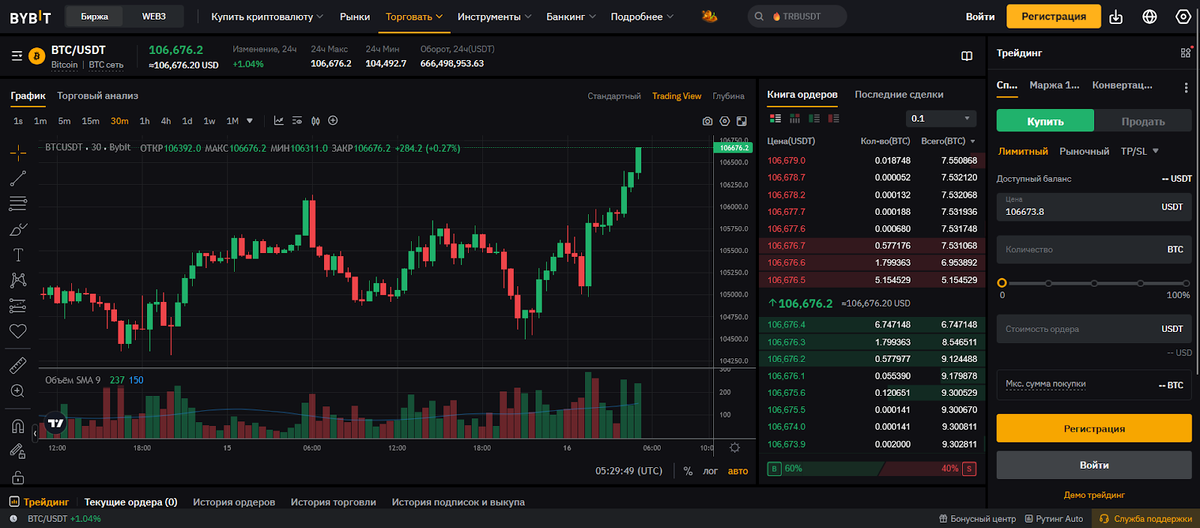Click the Цена input field
Image resolution: width=1200 pixels, height=528 pixels.
coord(1094,207)
